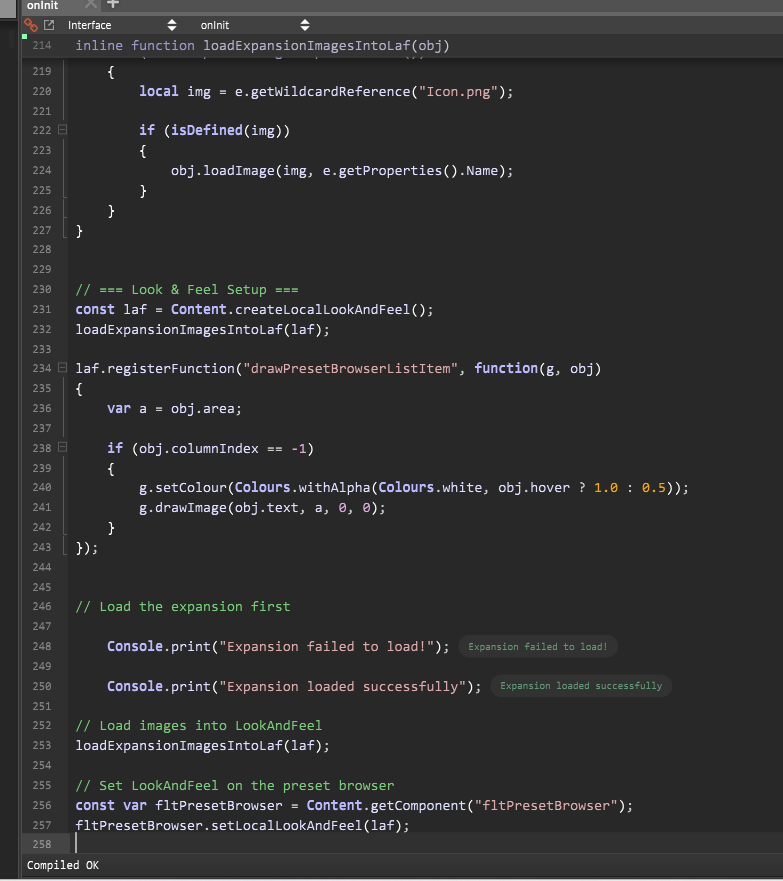783x881 pixels.
Task: Click line number 246 in the gutter
Action: coord(41,607)
